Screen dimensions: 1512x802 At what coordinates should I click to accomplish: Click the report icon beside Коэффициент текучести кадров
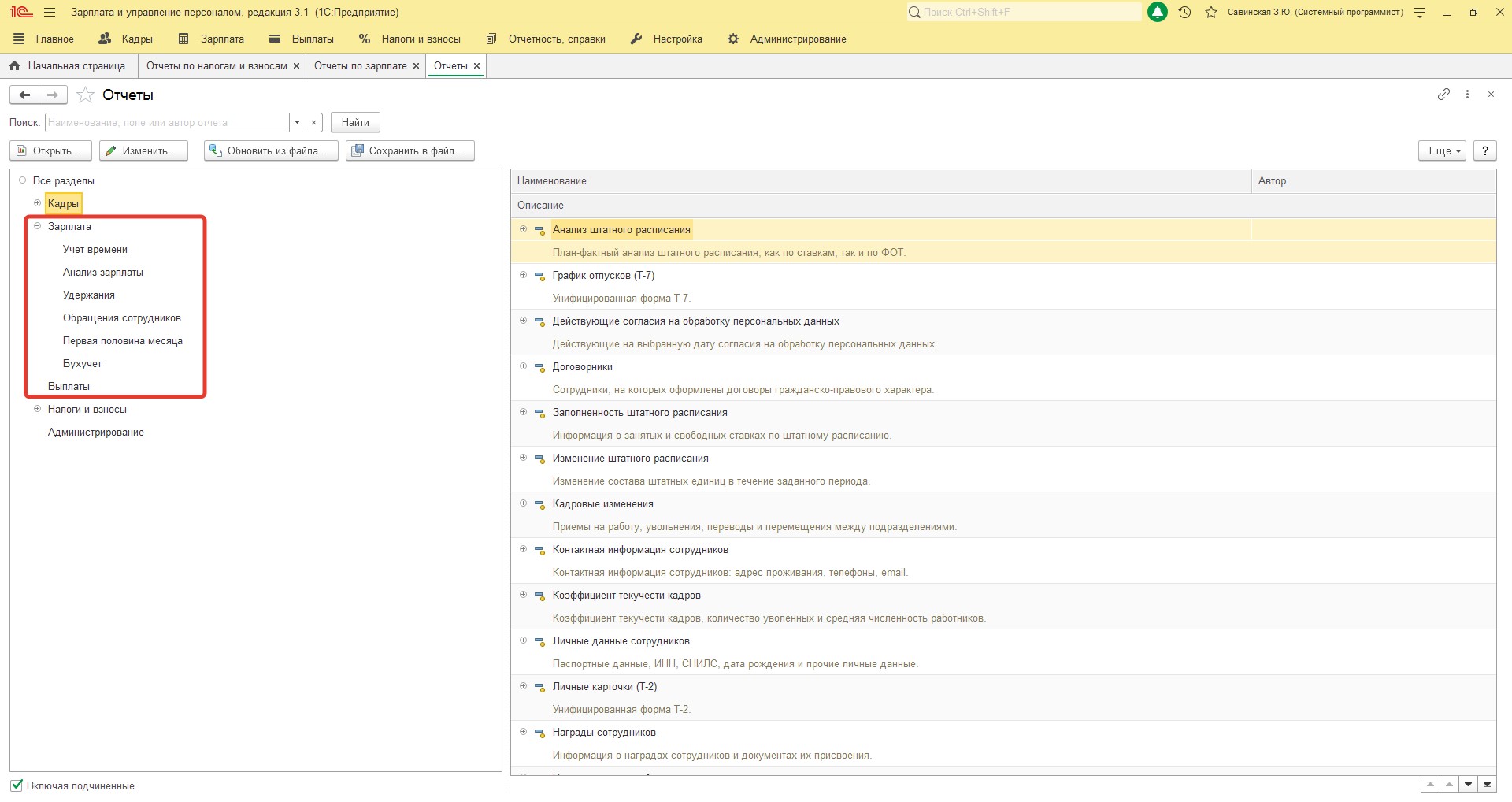(539, 596)
